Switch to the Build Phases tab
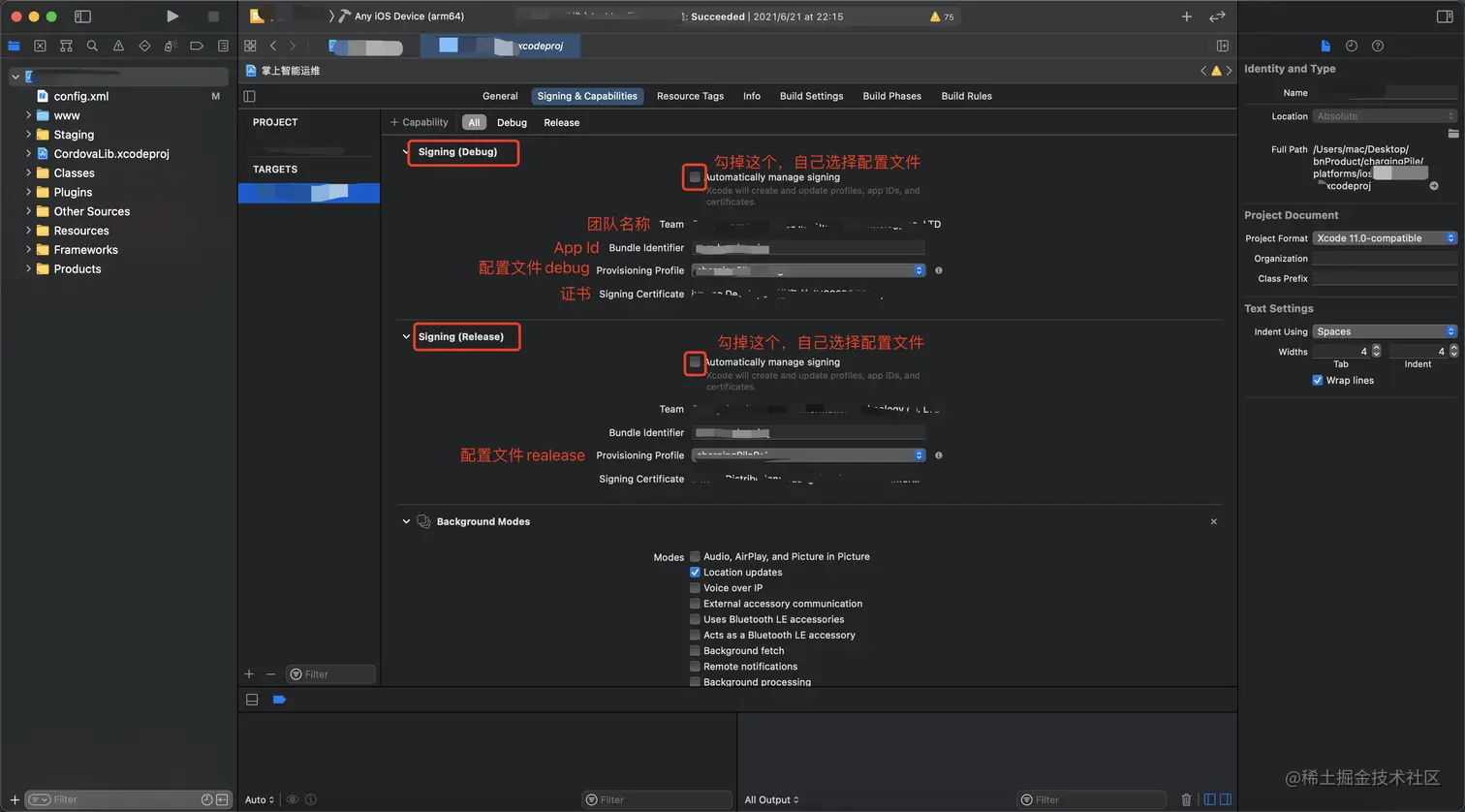The image size is (1465, 812). [x=892, y=96]
